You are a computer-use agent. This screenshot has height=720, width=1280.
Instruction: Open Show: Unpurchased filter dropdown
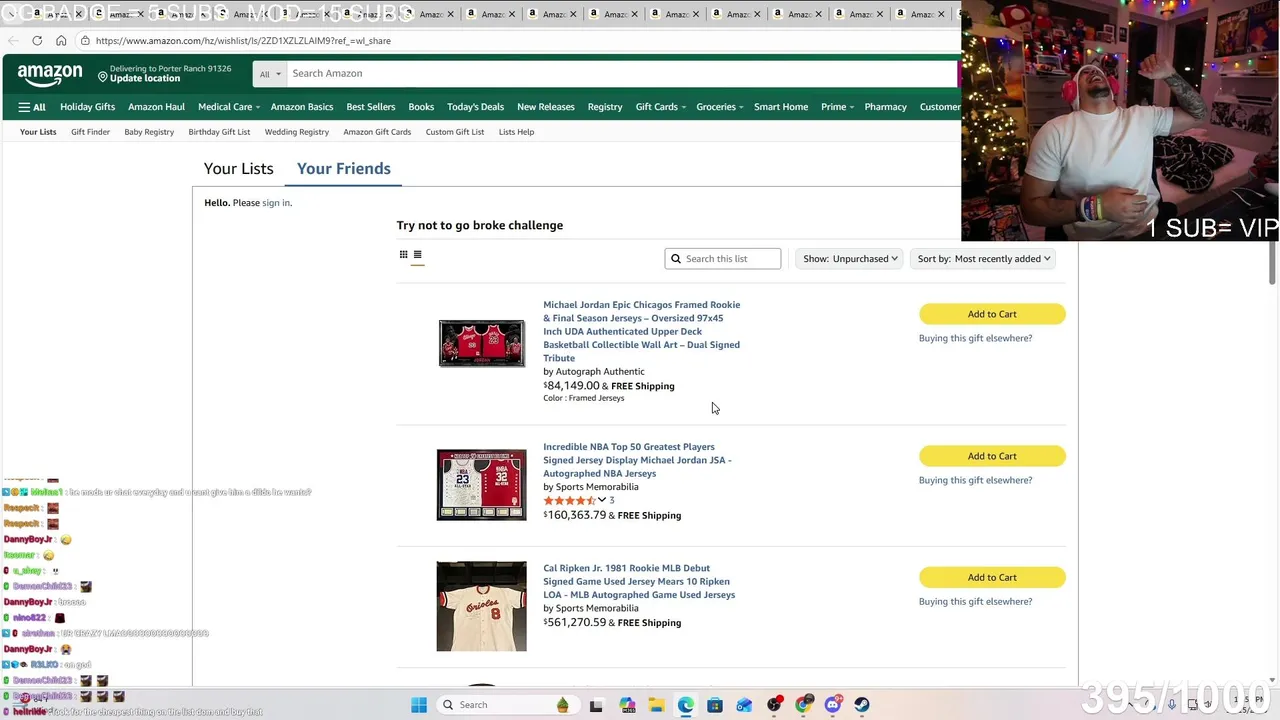[849, 259]
